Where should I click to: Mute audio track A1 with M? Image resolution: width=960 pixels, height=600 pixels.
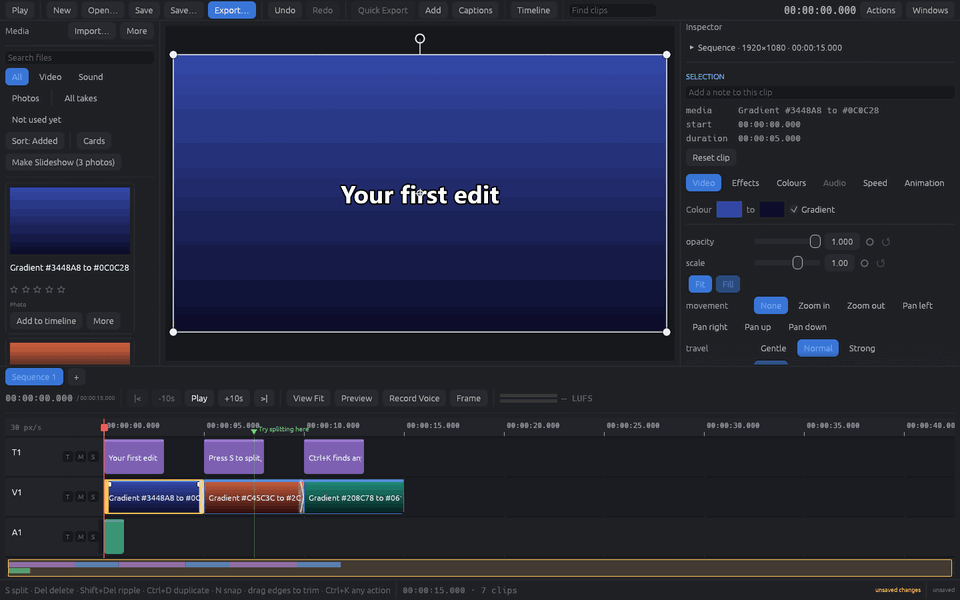coord(80,536)
